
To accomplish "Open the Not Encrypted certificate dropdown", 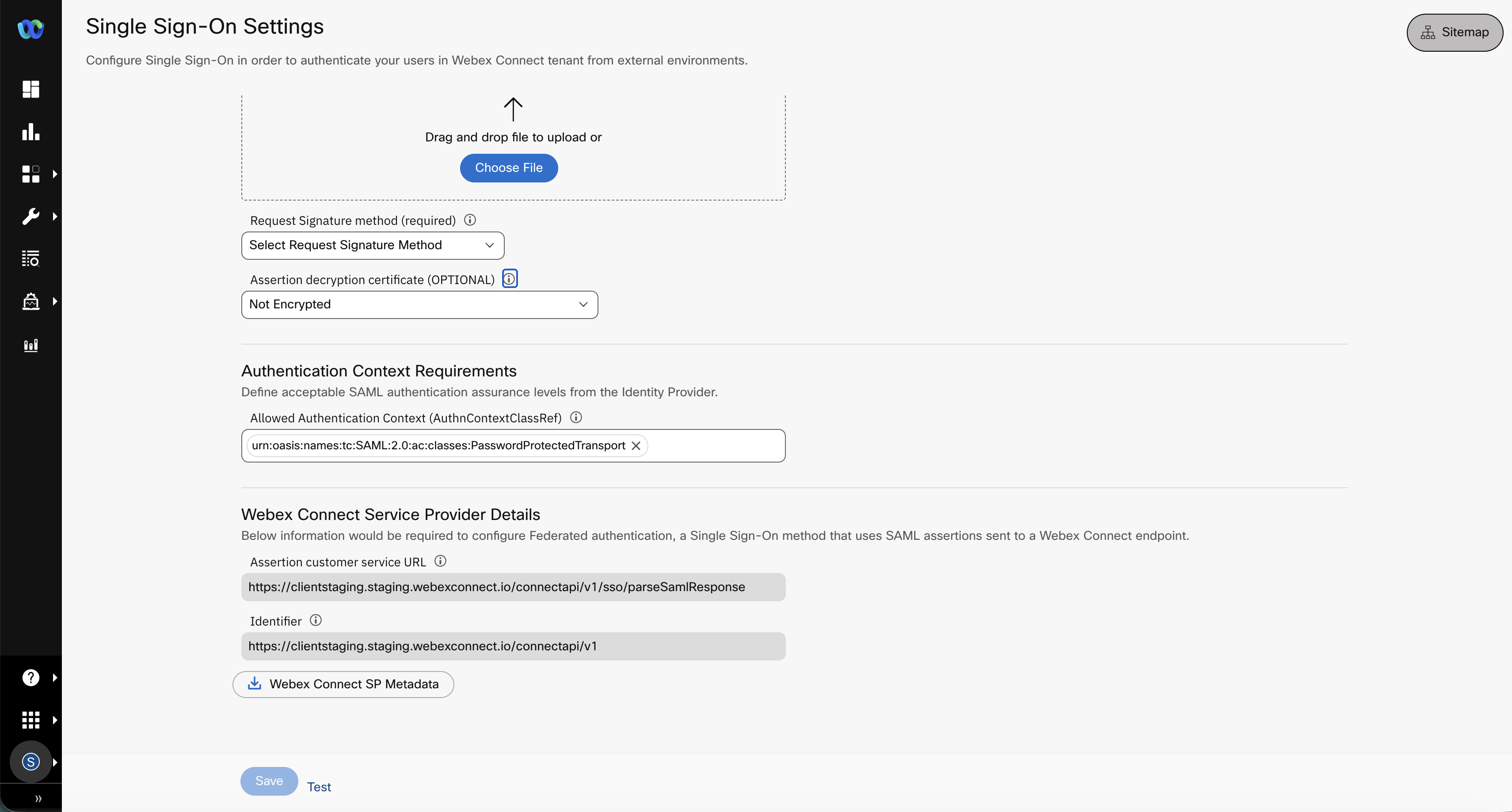I will (420, 304).
